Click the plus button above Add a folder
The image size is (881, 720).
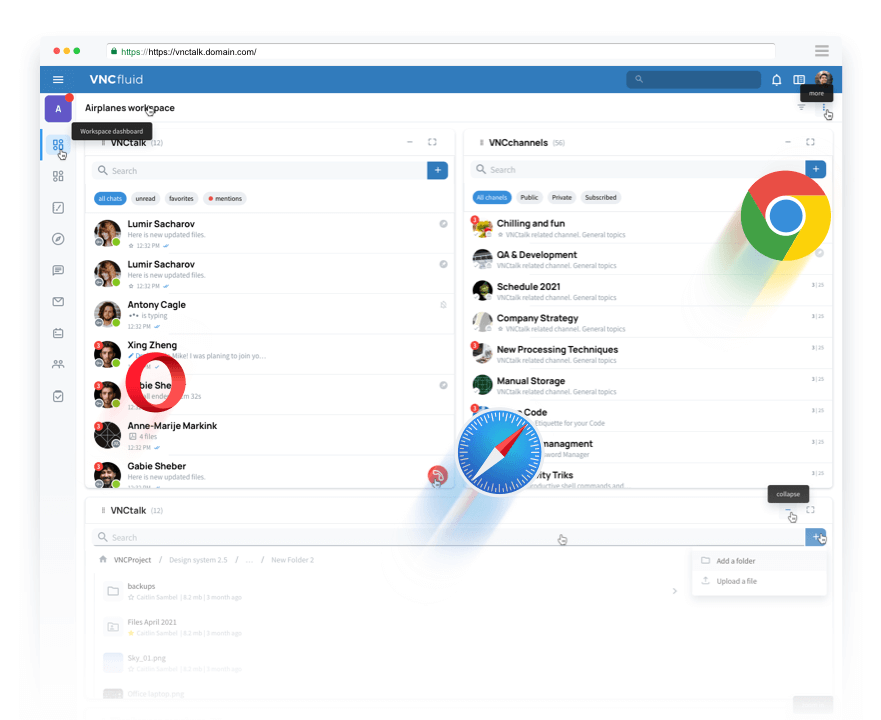tap(816, 537)
